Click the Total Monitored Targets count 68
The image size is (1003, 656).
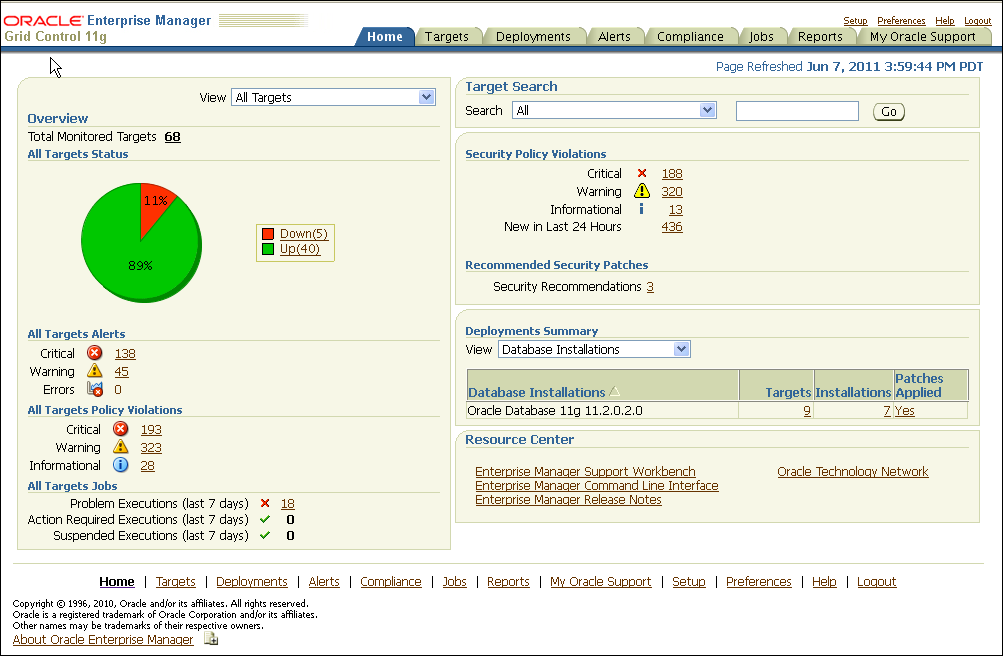point(172,136)
